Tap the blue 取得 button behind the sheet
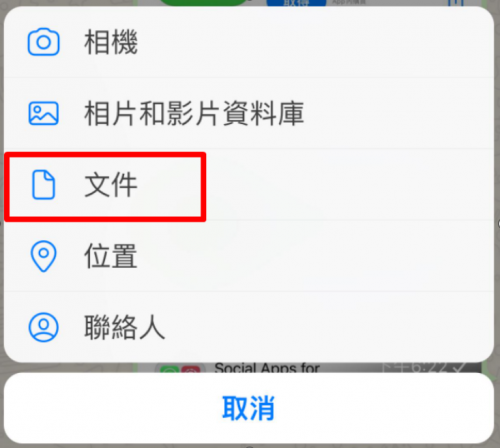The height and width of the screenshot is (448, 500). tap(296, 3)
